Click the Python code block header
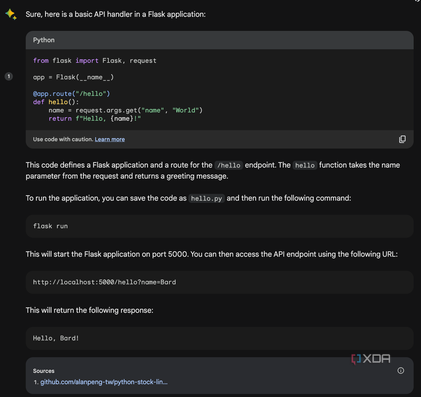 click(x=220, y=40)
